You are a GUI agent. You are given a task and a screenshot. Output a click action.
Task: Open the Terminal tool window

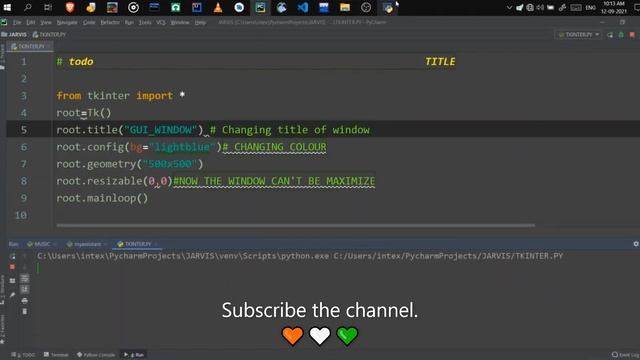(x=56, y=355)
